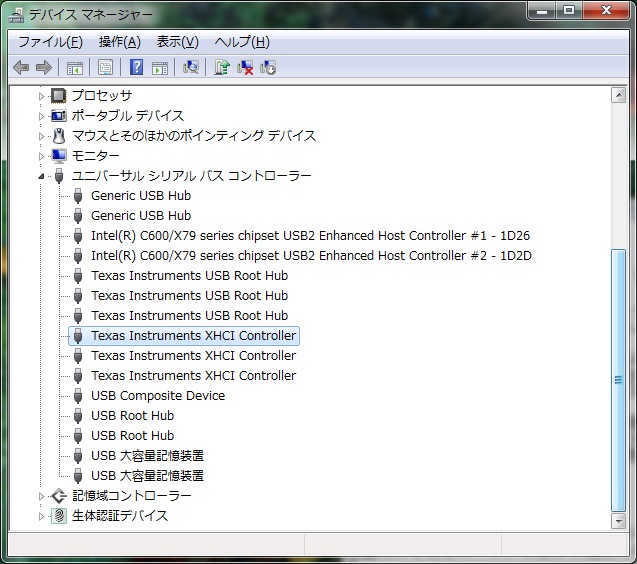Expand マウスとそのほかのポインティング デバイス node

[x=41, y=136]
